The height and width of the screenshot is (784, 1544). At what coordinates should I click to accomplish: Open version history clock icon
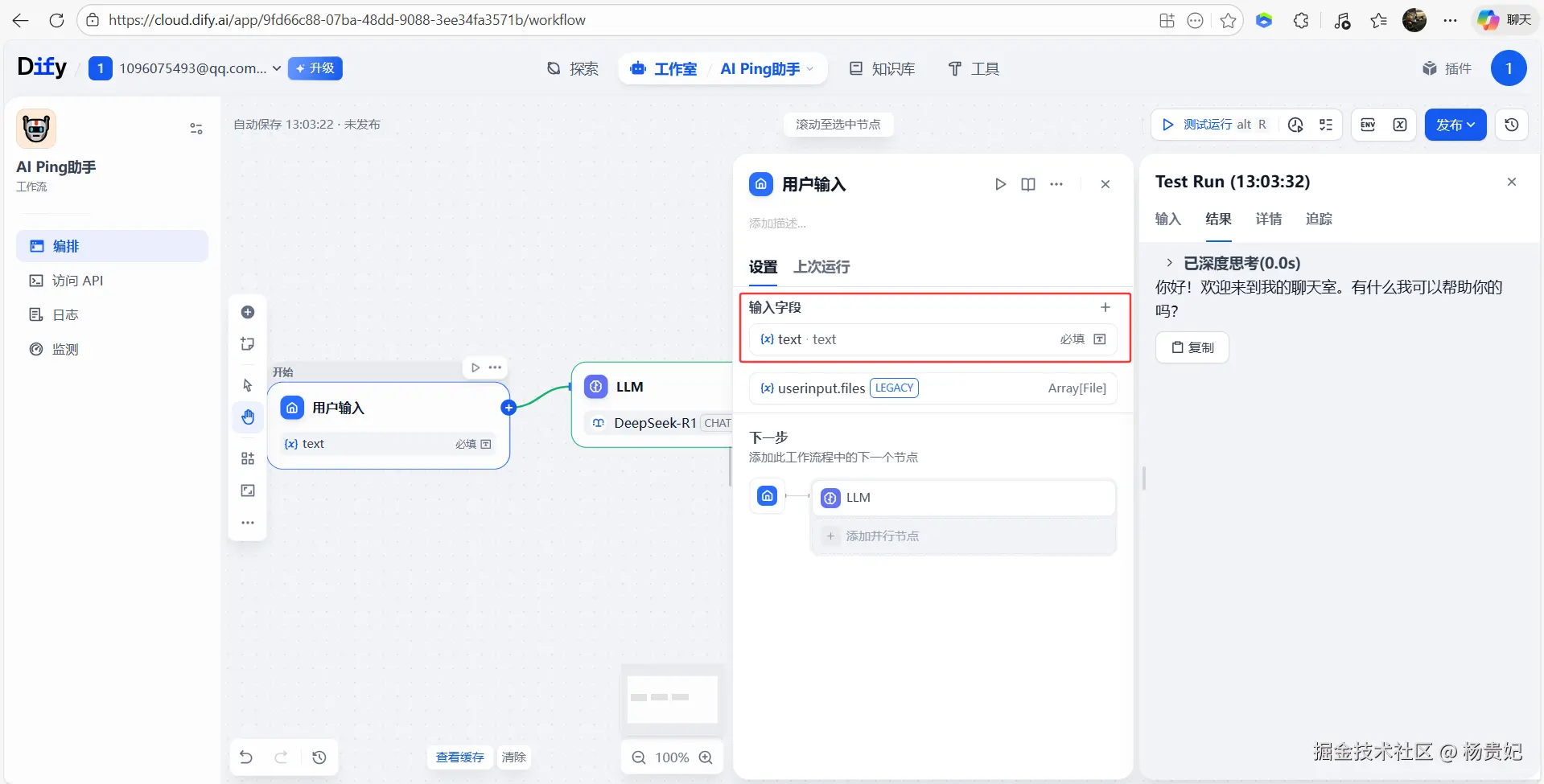click(1512, 125)
